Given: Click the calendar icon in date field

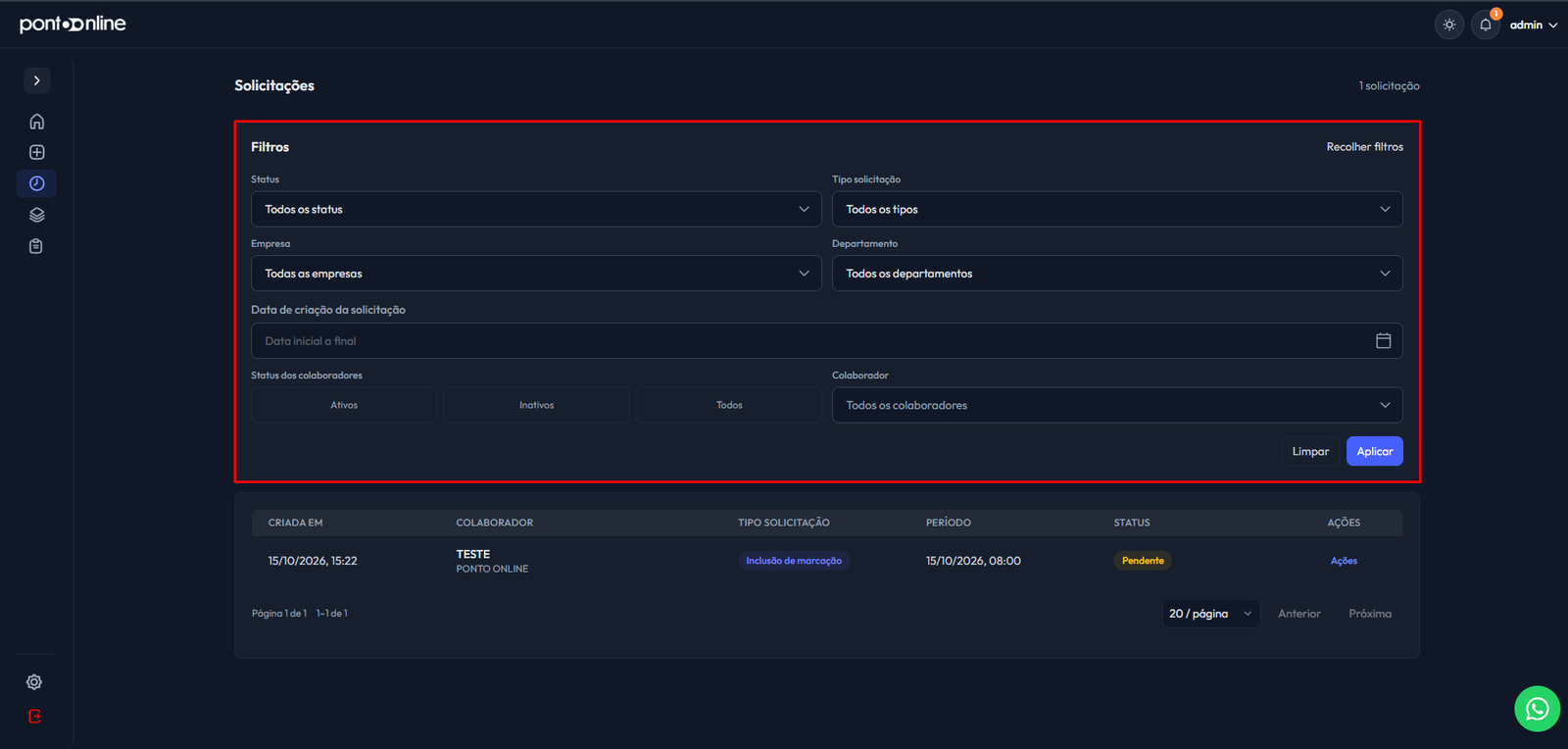Looking at the screenshot, I should pyautogui.click(x=1383, y=341).
